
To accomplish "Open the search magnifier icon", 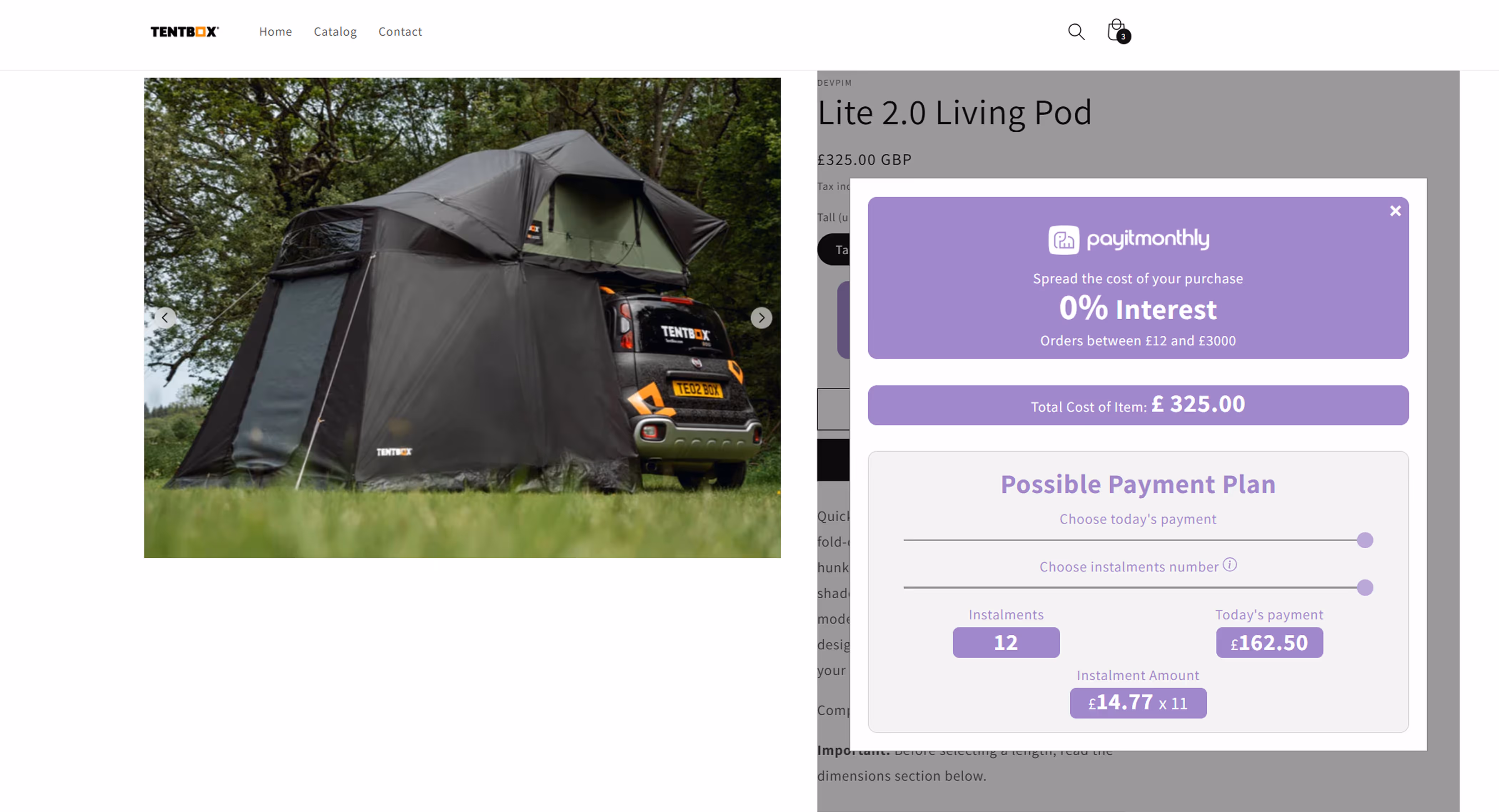I will point(1076,31).
